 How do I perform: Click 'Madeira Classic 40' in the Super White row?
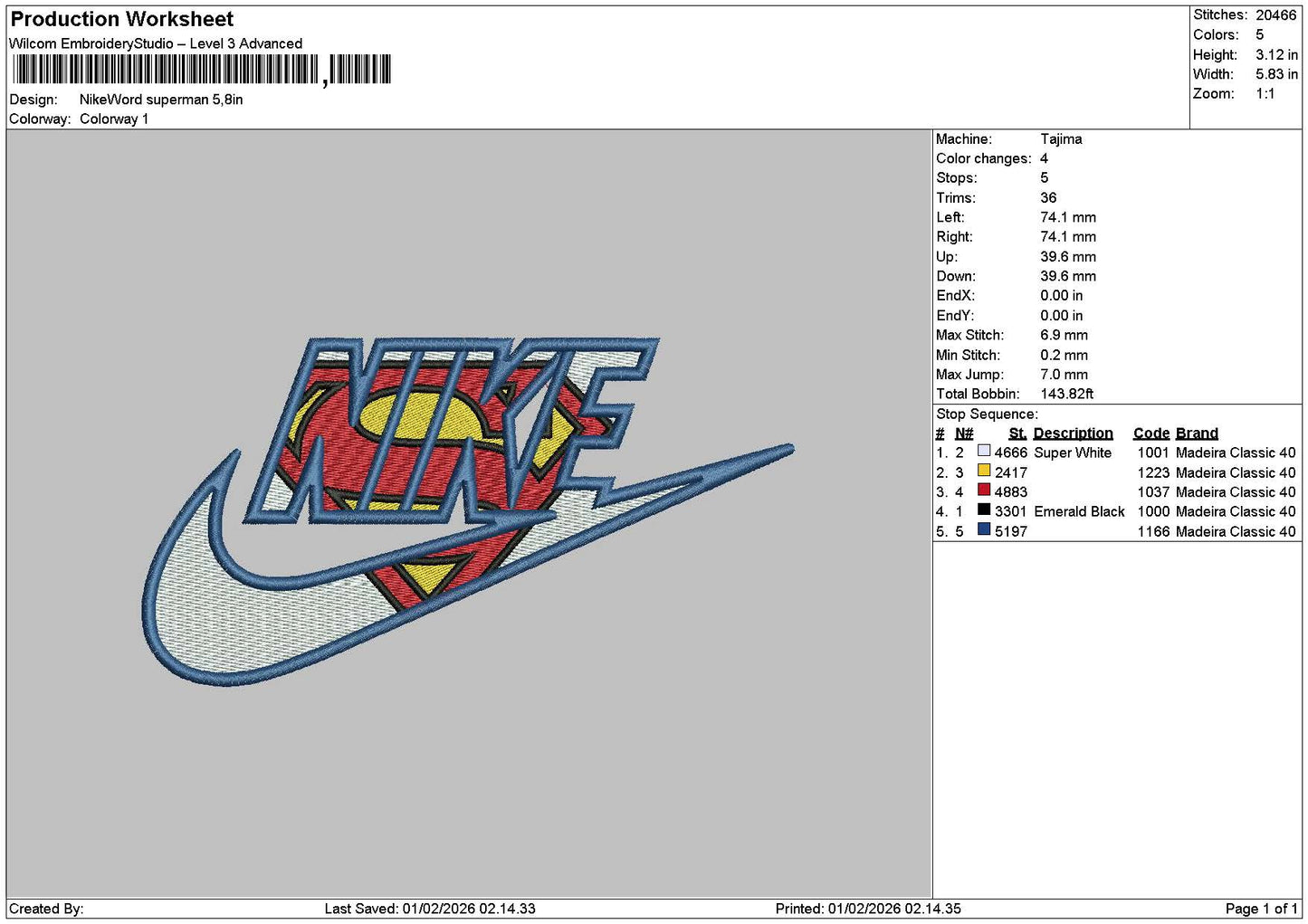point(1236,453)
